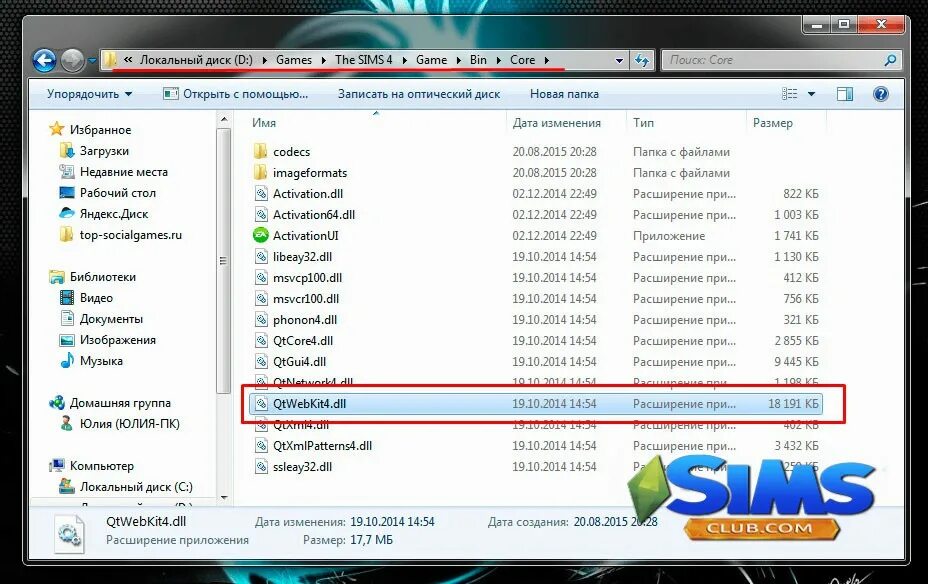Click Открыть с помощью toolbar button
Viewport: 928px width, 584px height.
236,94
